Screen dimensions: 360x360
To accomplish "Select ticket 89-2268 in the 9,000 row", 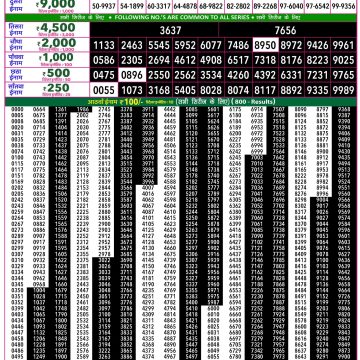I will click(265, 6).
